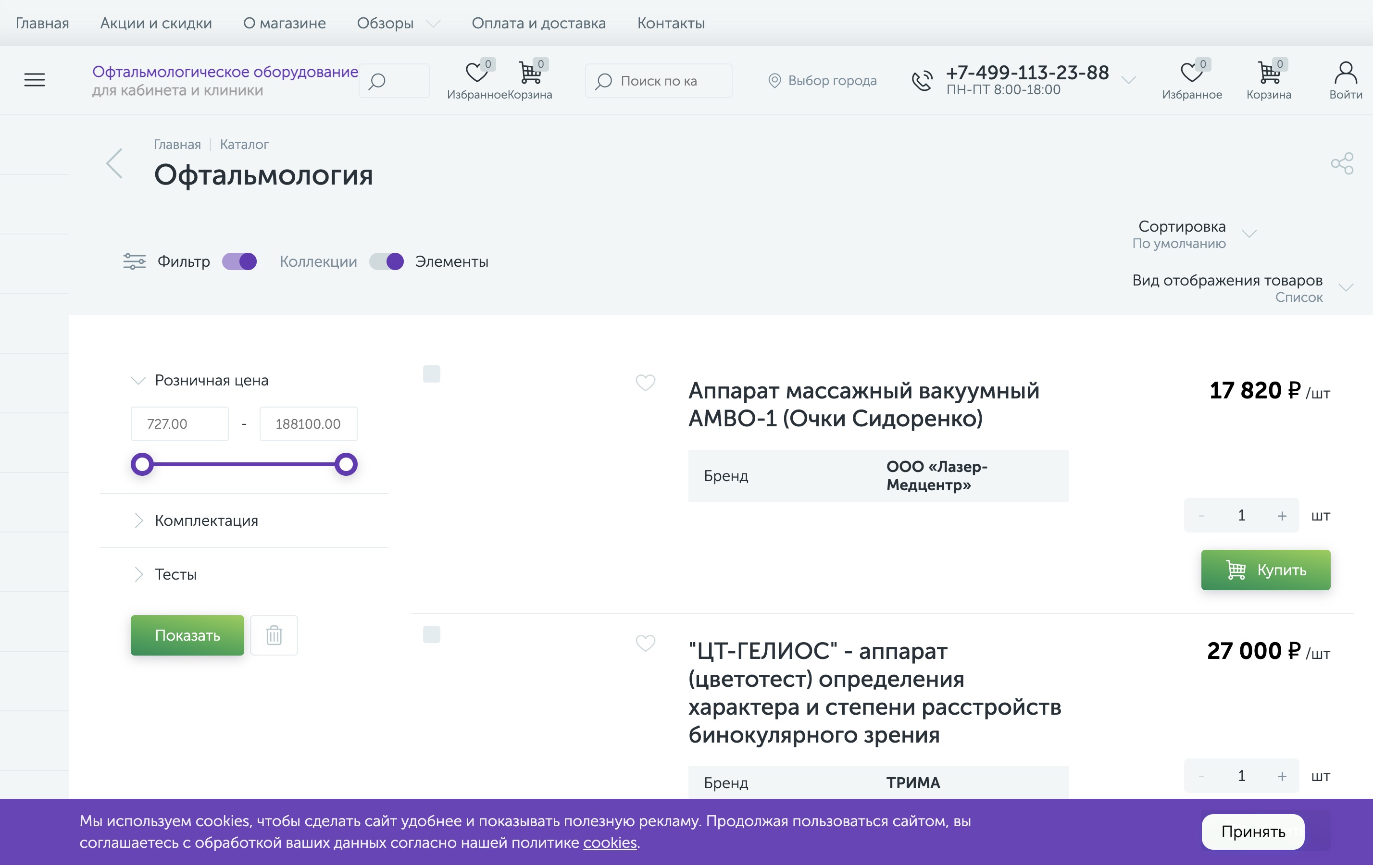Click the Выбор города location pin
Viewport: 1373px width, 868px height.
point(774,81)
